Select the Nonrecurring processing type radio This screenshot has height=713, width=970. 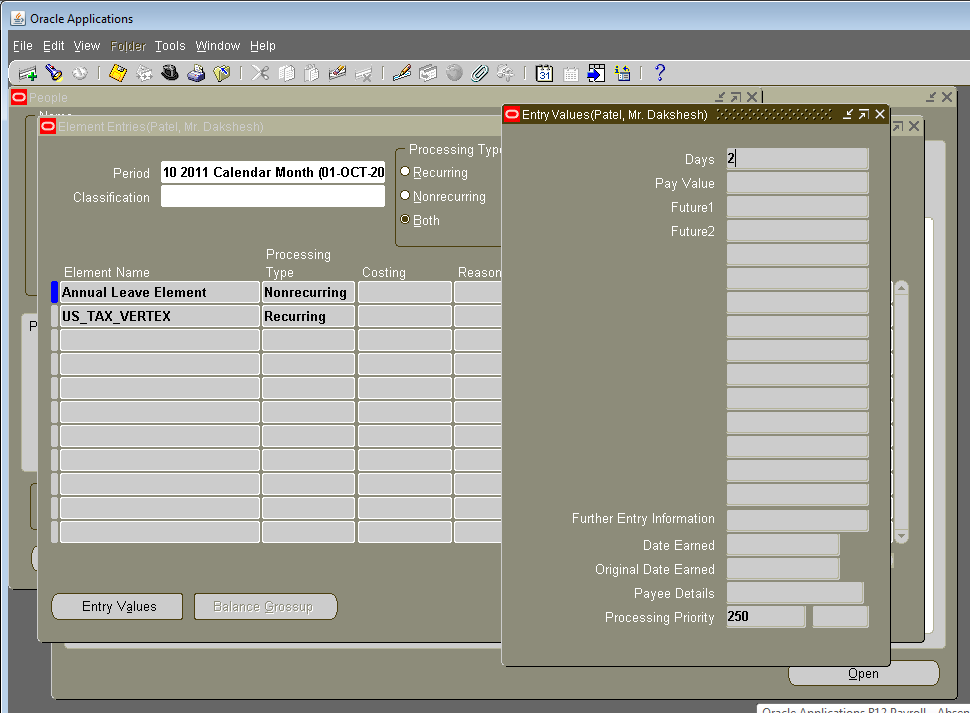click(x=405, y=195)
